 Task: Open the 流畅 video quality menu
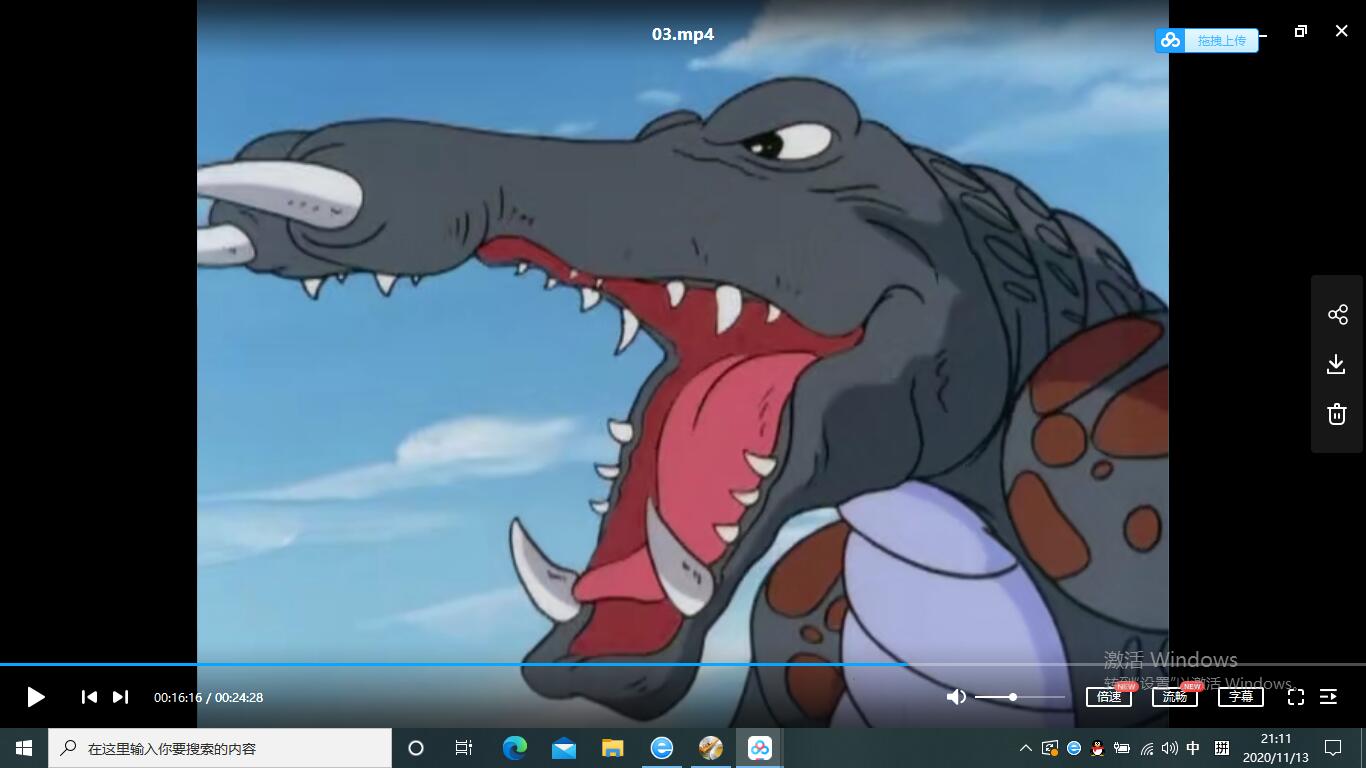point(1175,697)
